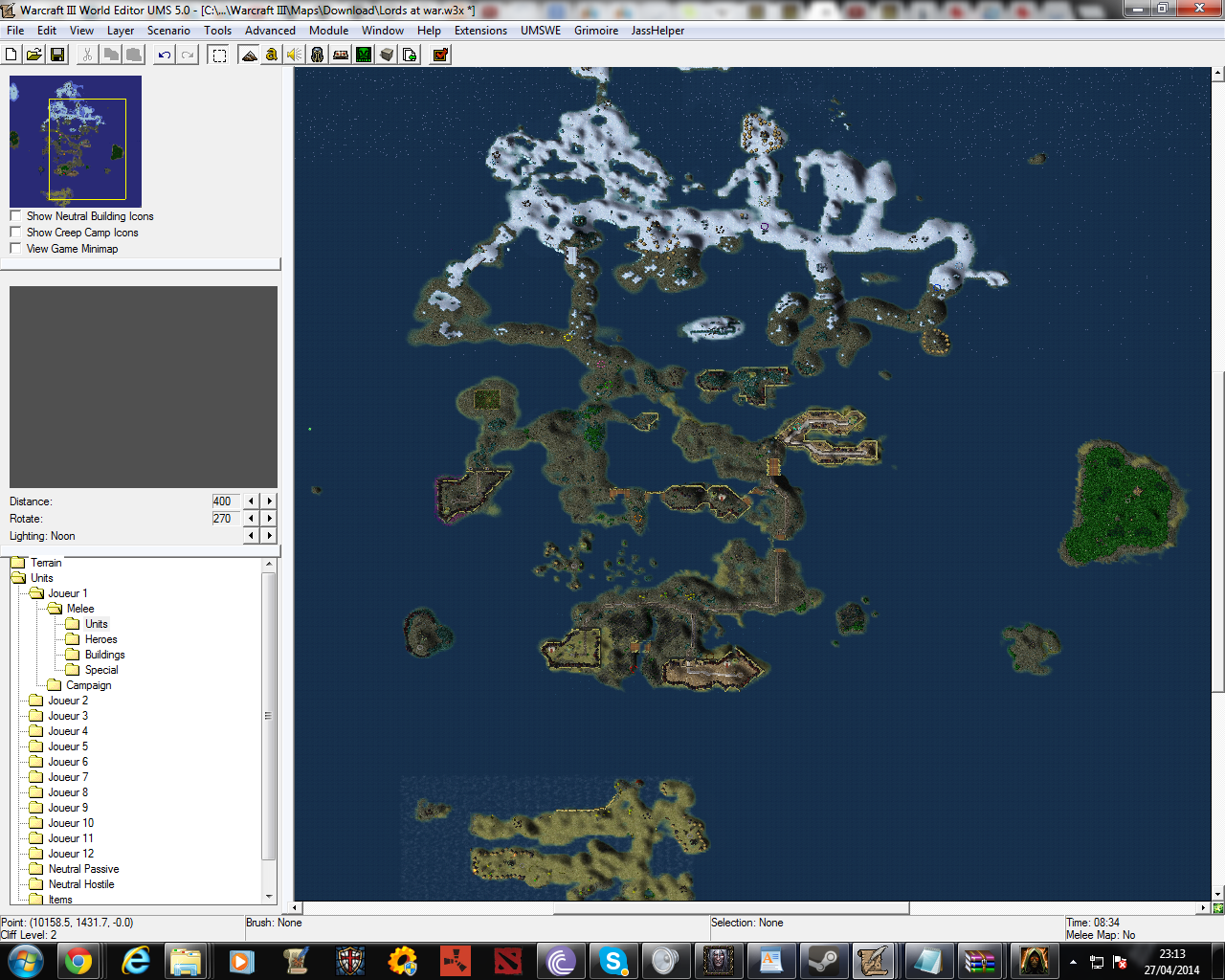1225x980 pixels.
Task: Enable Show Creep Camp Icons checkbox
Action: point(15,232)
